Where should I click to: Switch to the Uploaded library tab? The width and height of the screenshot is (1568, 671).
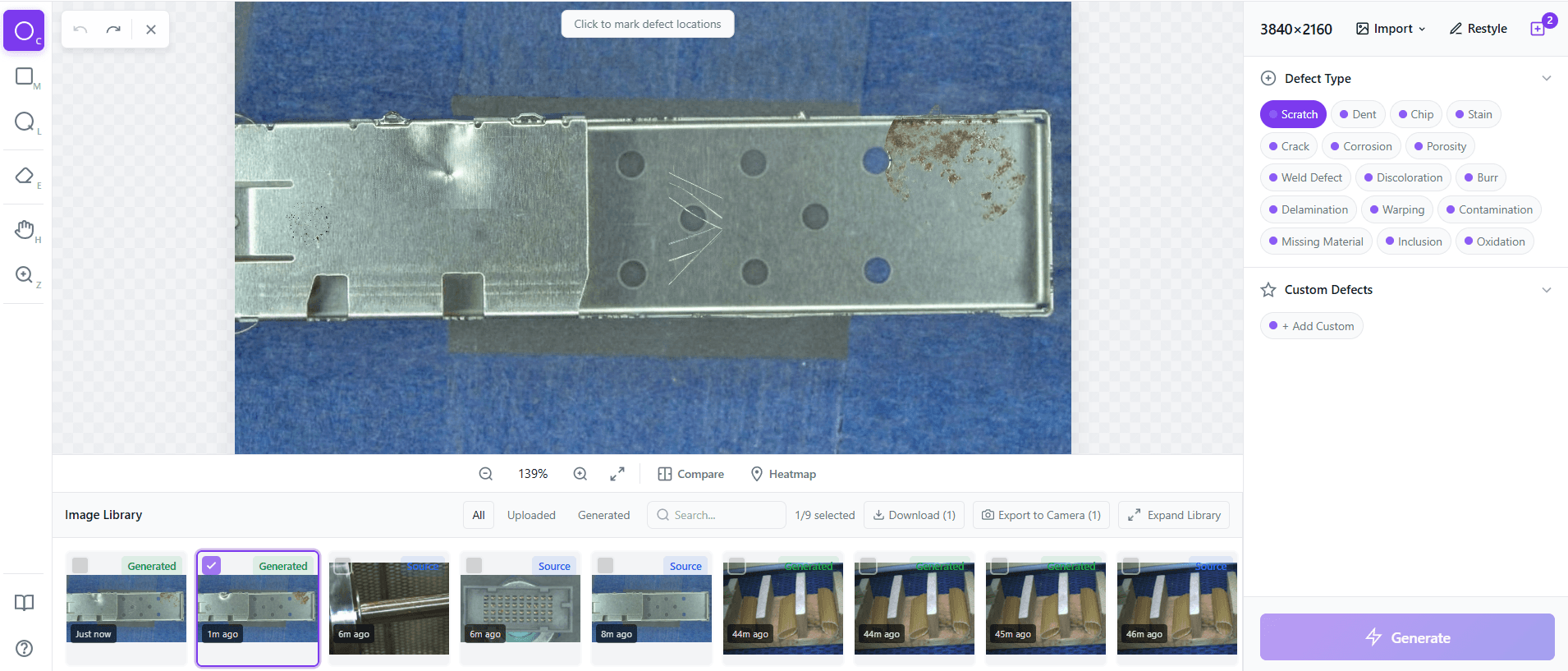[x=531, y=515]
